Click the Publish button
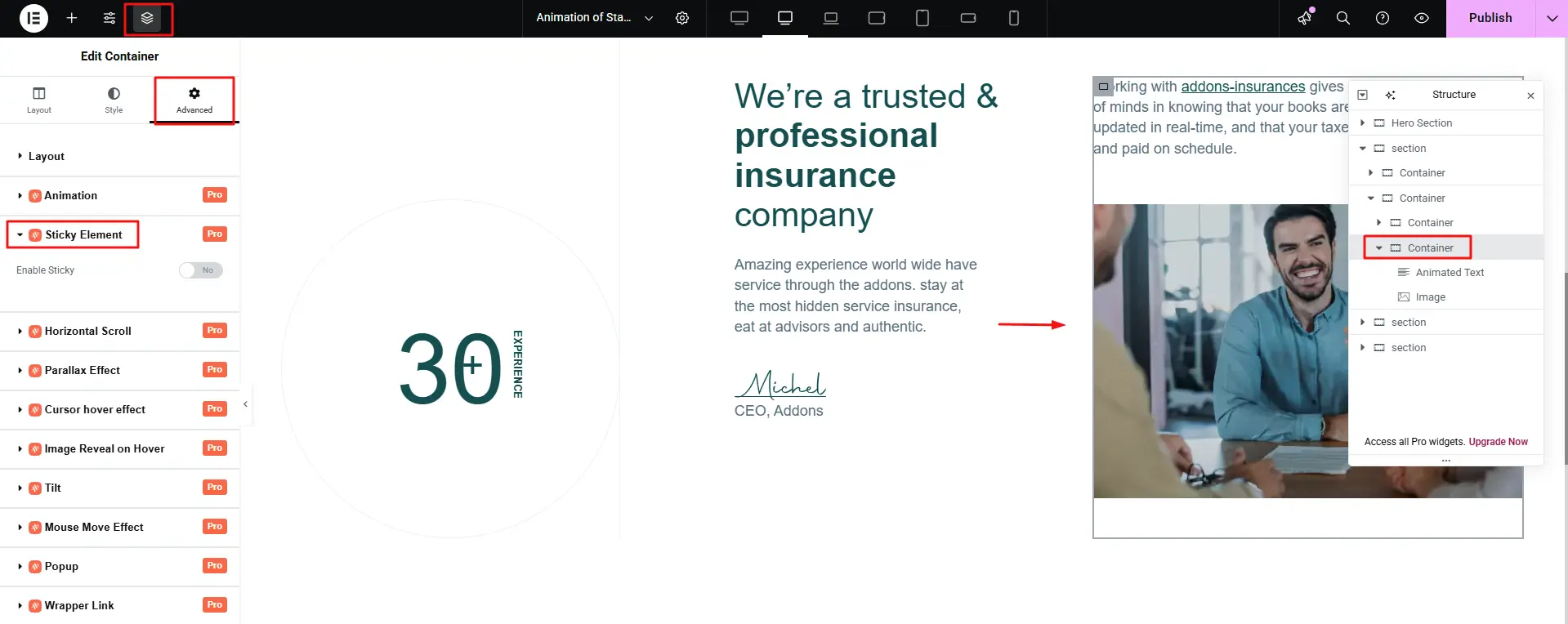1568x624 pixels. click(x=1490, y=18)
